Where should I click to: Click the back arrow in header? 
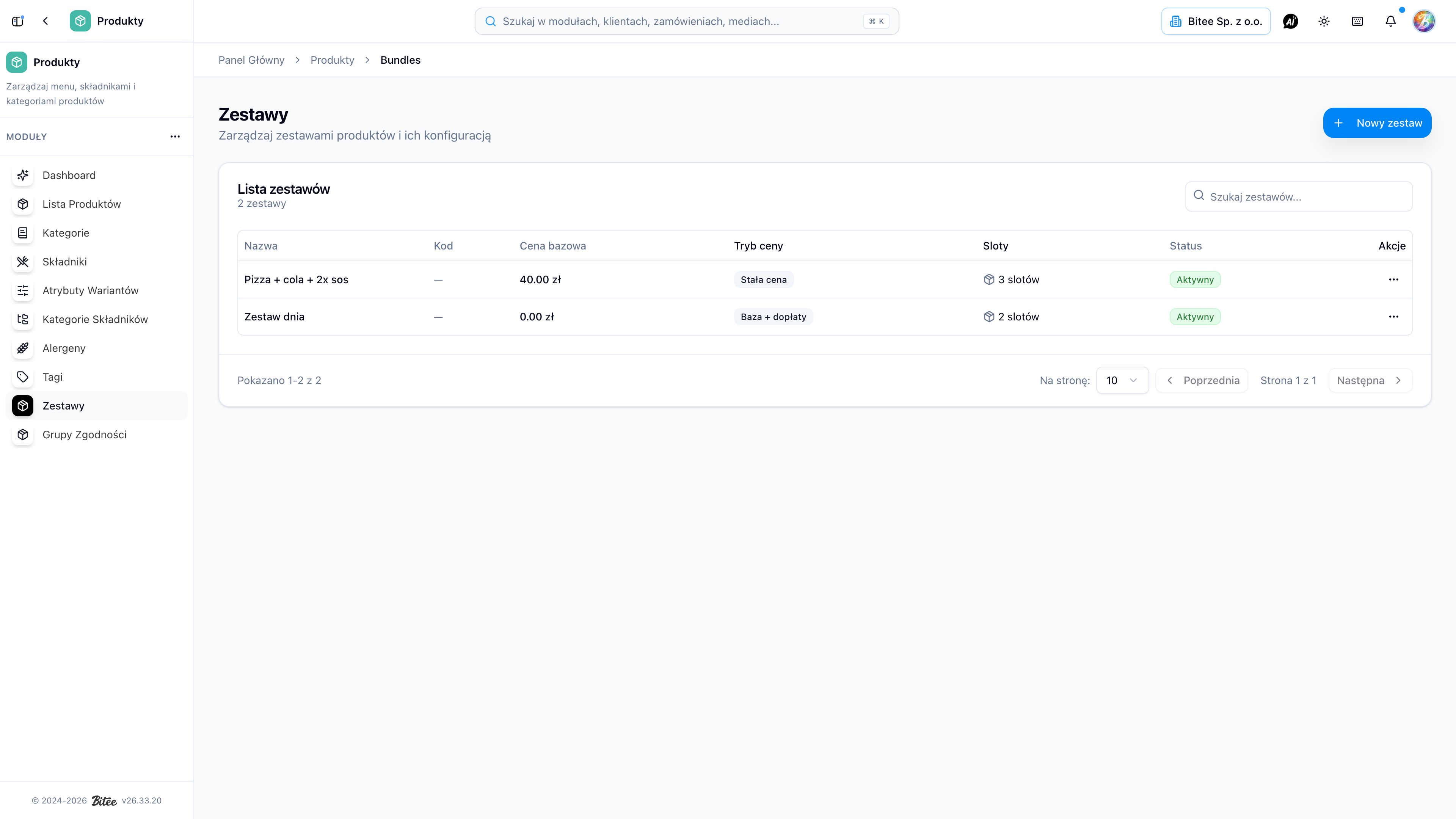[x=46, y=21]
